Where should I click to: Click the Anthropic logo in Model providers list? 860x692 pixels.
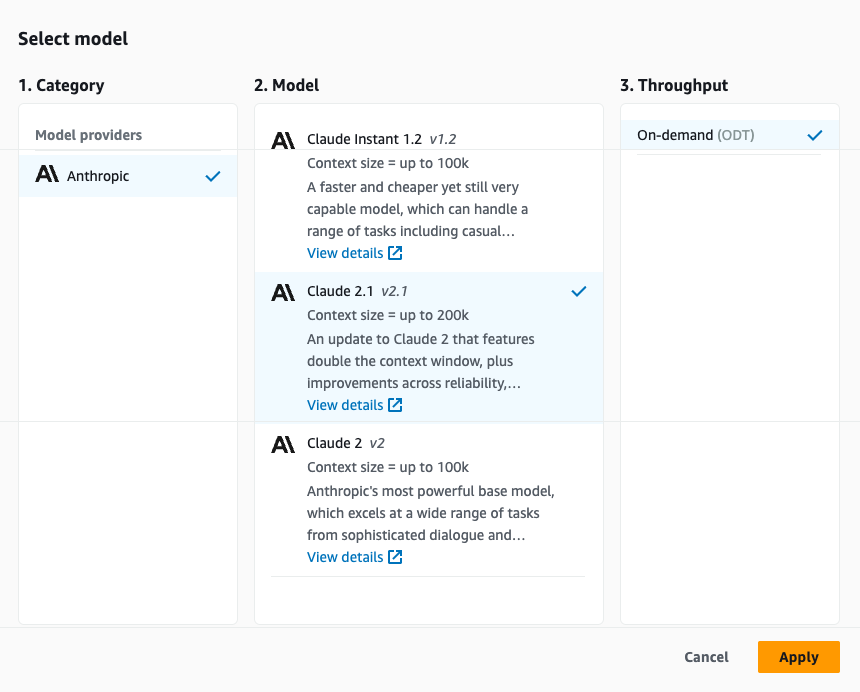tap(46, 175)
